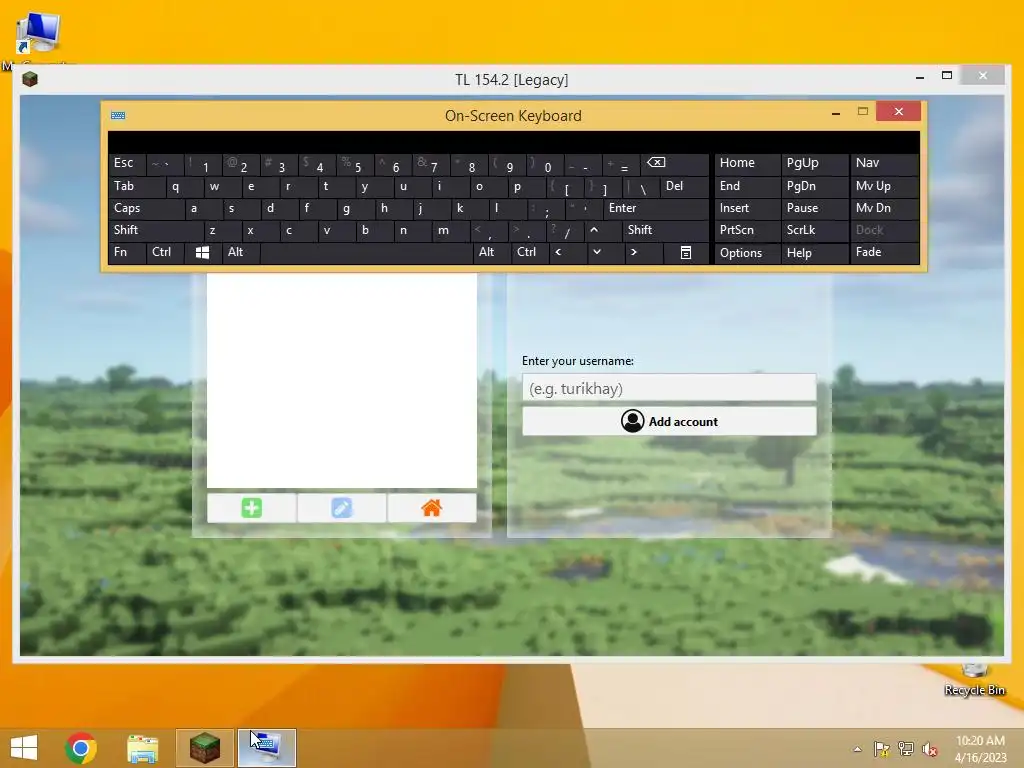Click the taskbar clock showing 10:20 AM
1024x768 pixels.
coord(980,748)
